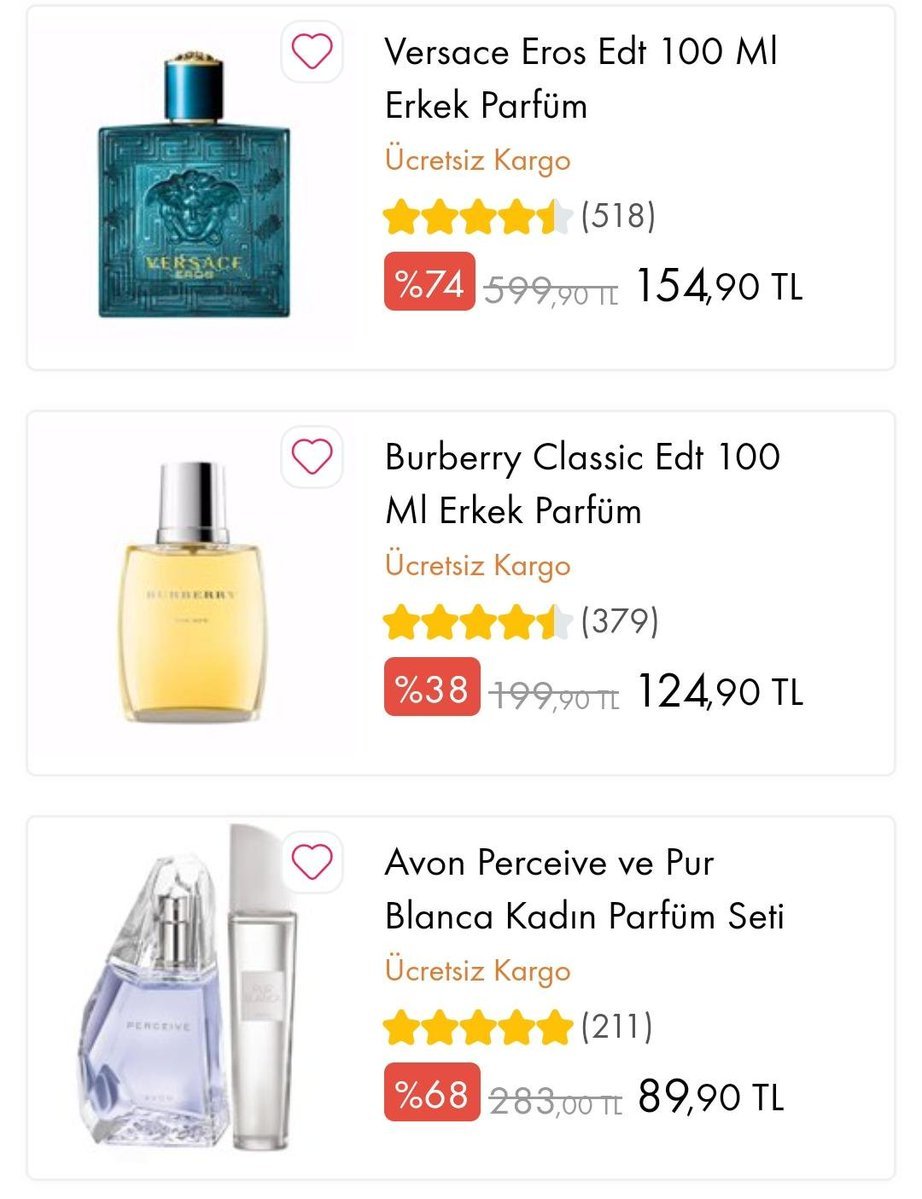View the Avon Perceive bottles image

click(x=188, y=987)
